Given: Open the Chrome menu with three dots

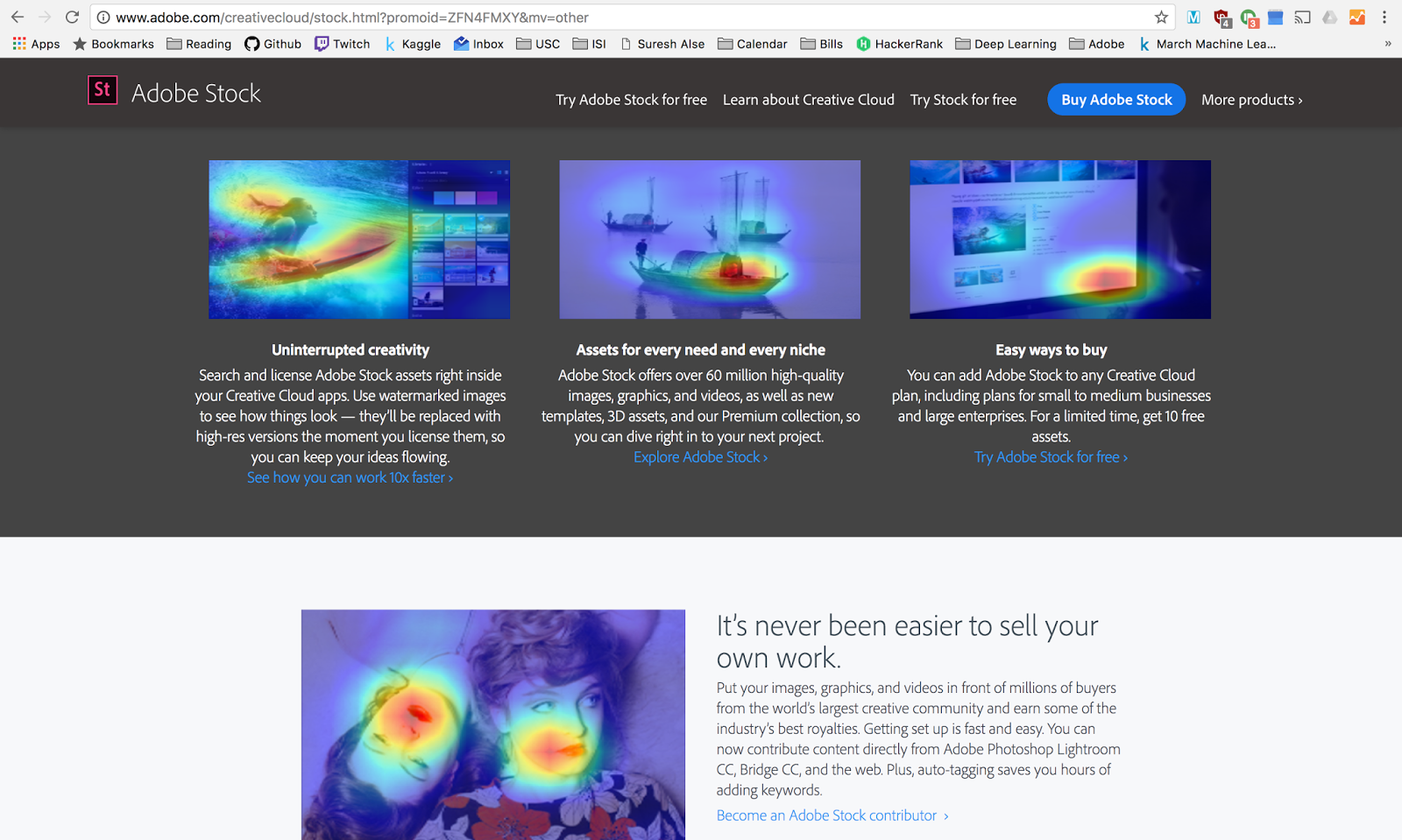Looking at the screenshot, I should tap(1384, 17).
